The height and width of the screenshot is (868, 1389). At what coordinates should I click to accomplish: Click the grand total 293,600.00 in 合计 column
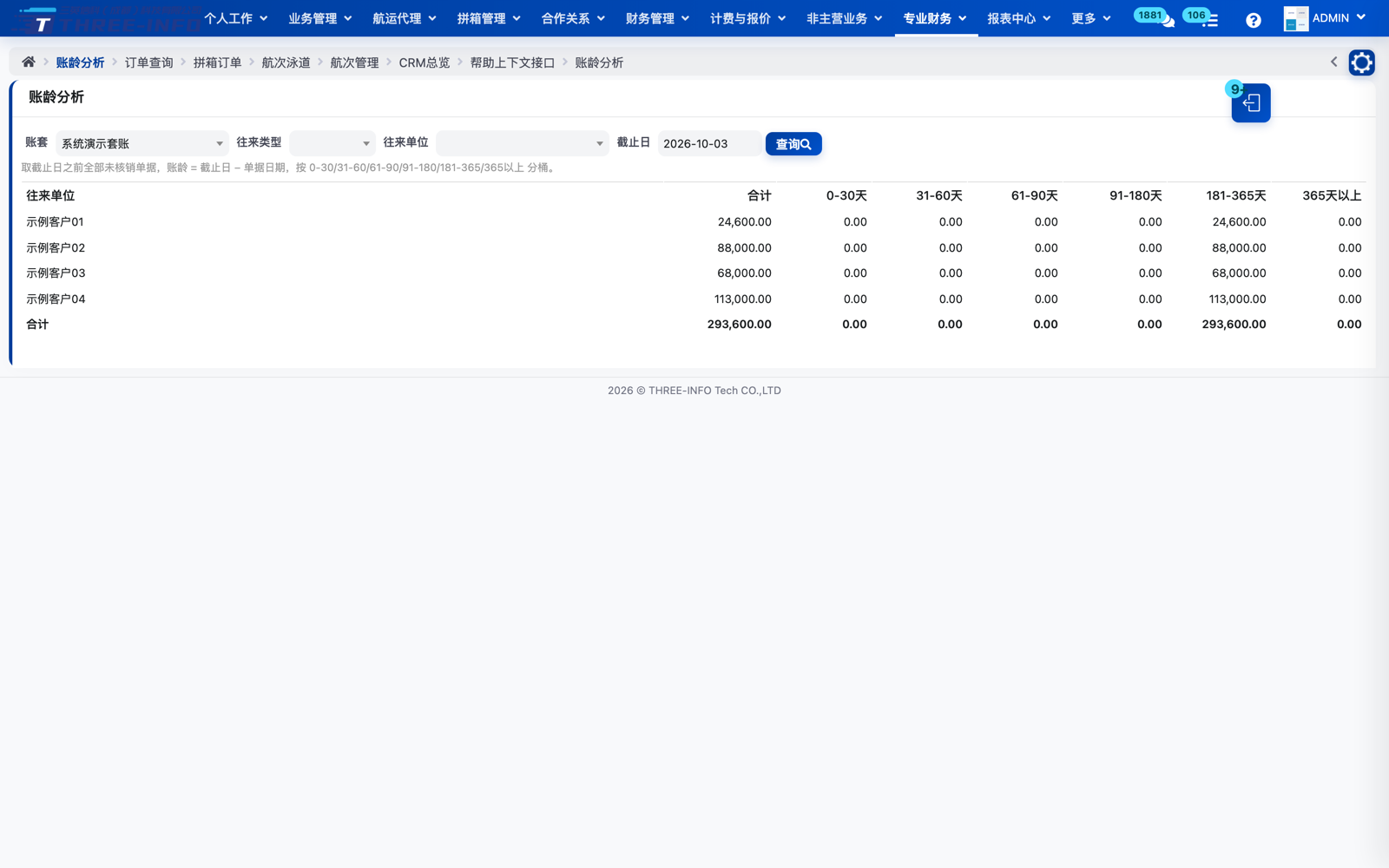pos(739,324)
